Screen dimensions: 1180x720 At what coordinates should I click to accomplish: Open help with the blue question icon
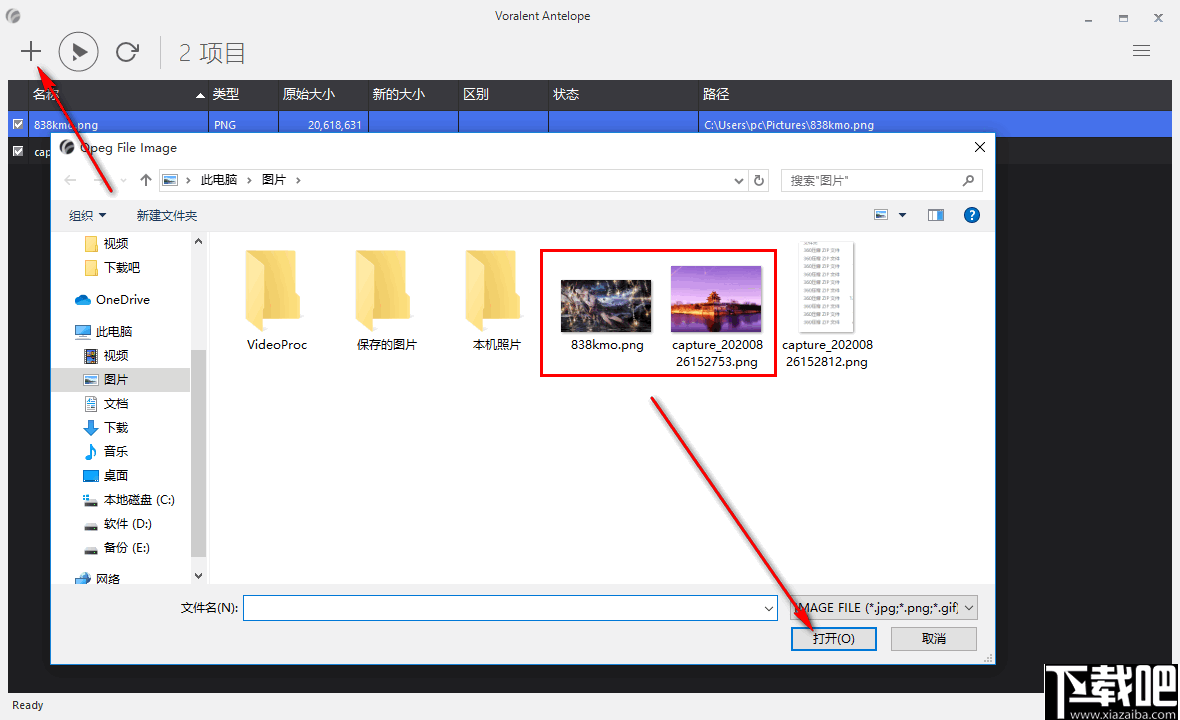point(972,215)
